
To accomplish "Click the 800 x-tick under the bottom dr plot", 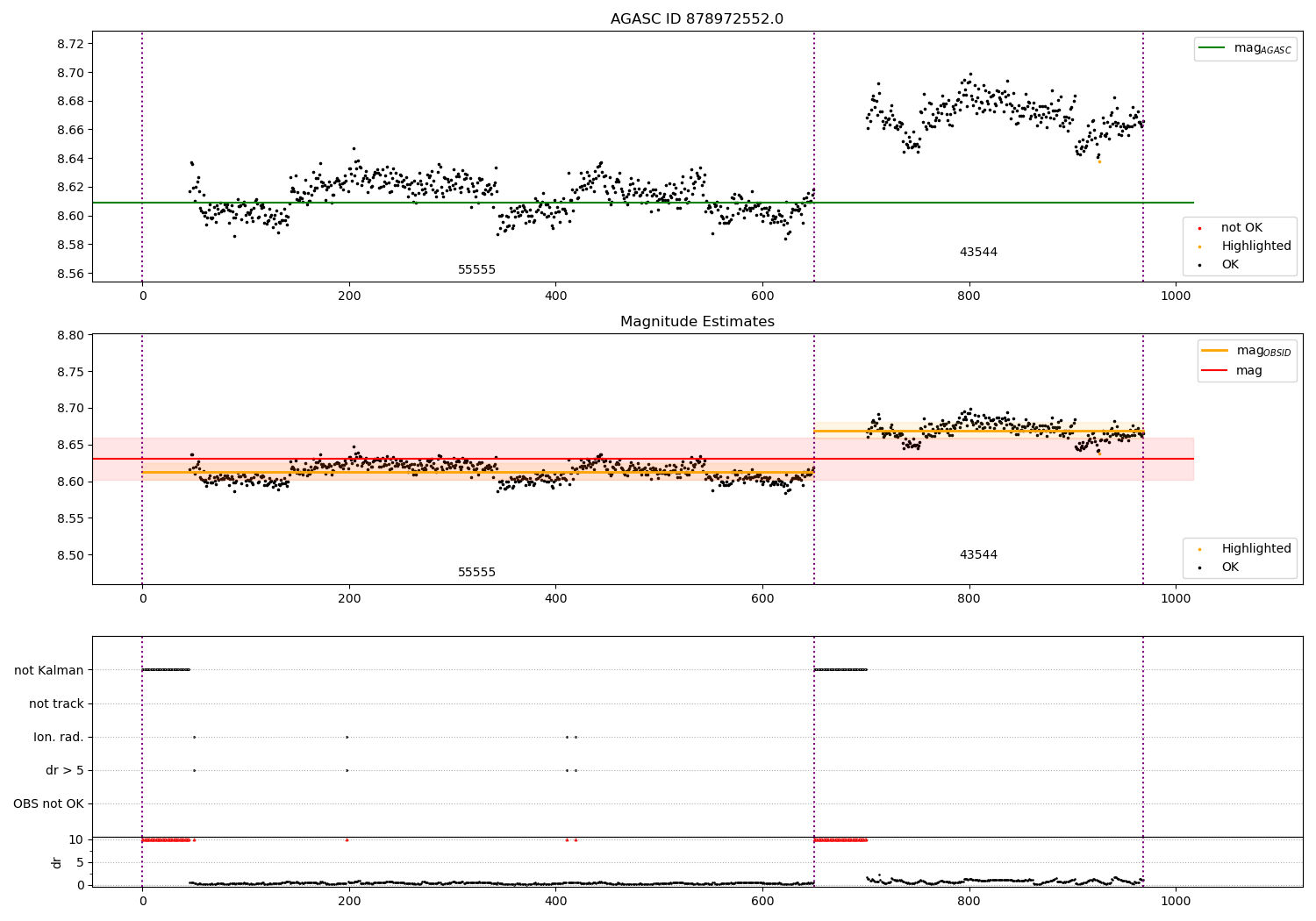I will (x=969, y=902).
